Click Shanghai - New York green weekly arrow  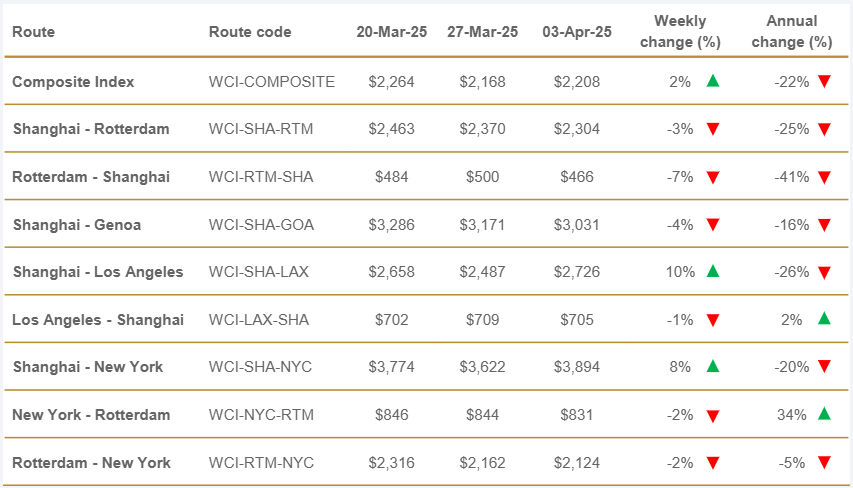pyautogui.click(x=712, y=366)
